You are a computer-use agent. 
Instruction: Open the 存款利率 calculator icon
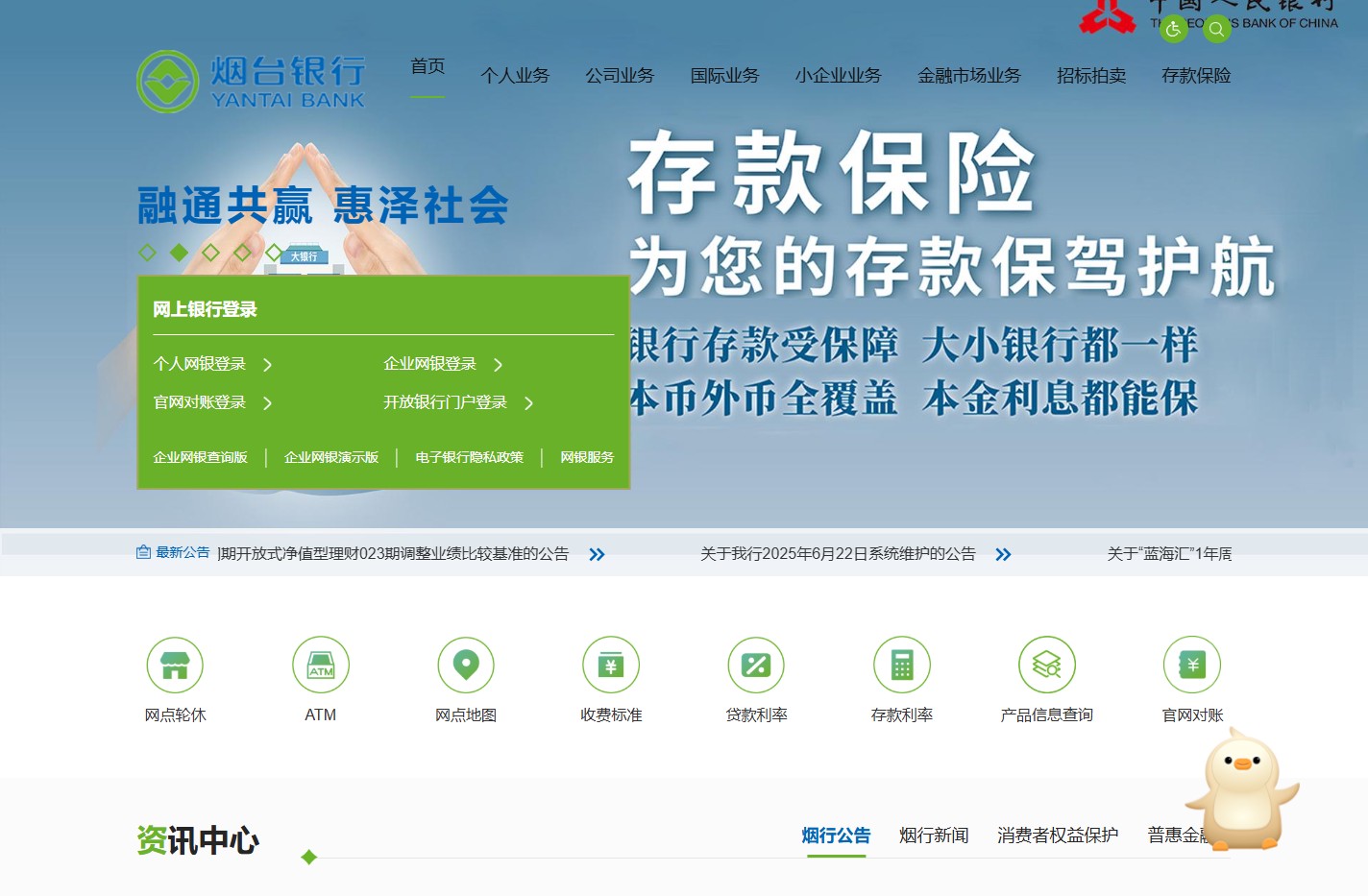pyautogui.click(x=902, y=665)
